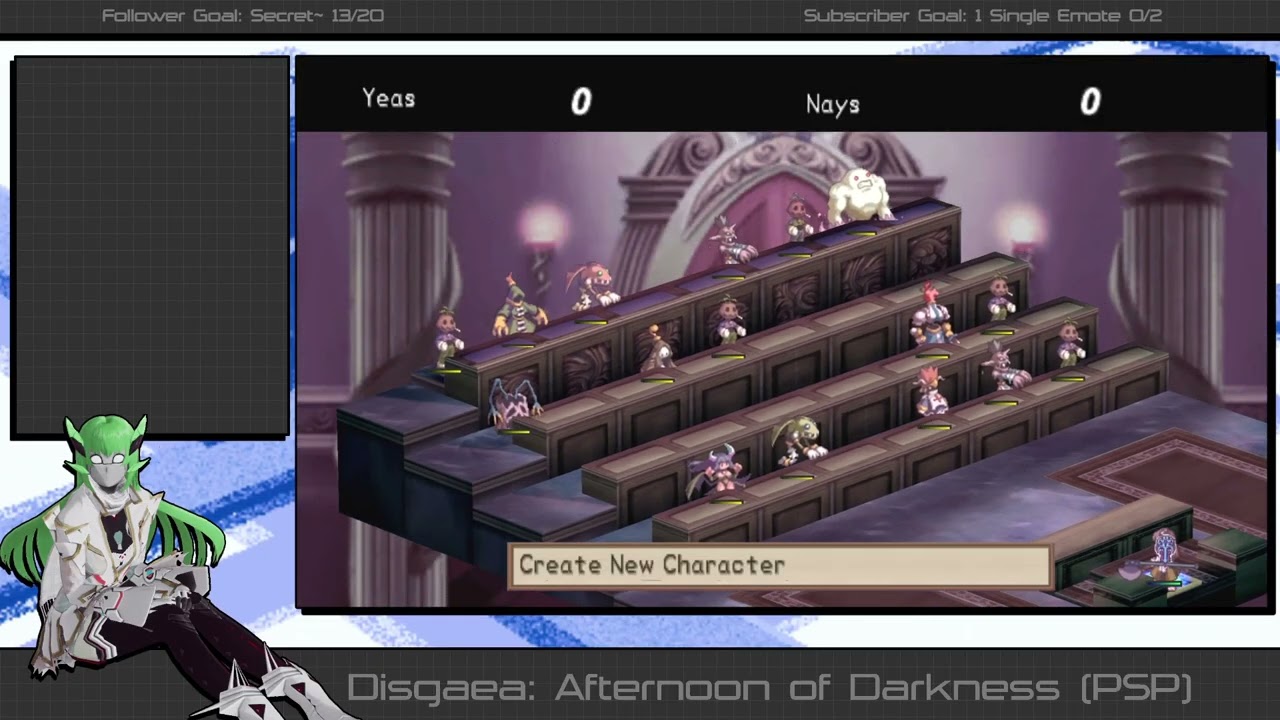Click the Nays vote count 0
1280x720 pixels.
(x=1090, y=101)
